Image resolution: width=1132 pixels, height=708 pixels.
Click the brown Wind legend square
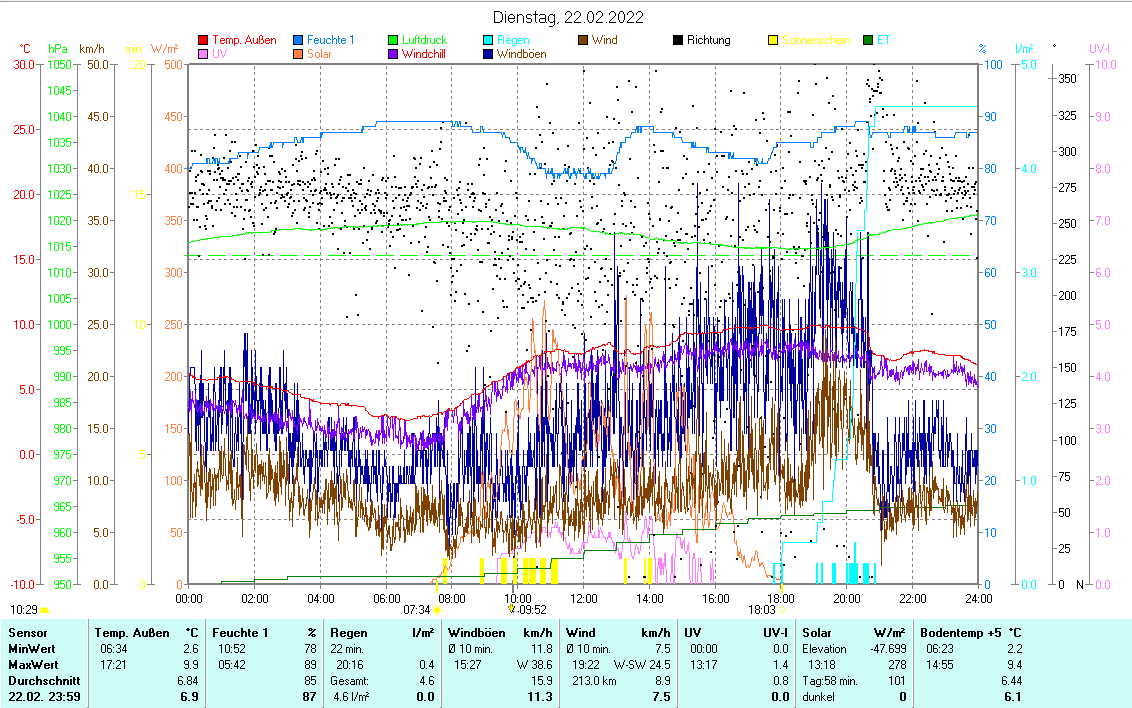584,40
